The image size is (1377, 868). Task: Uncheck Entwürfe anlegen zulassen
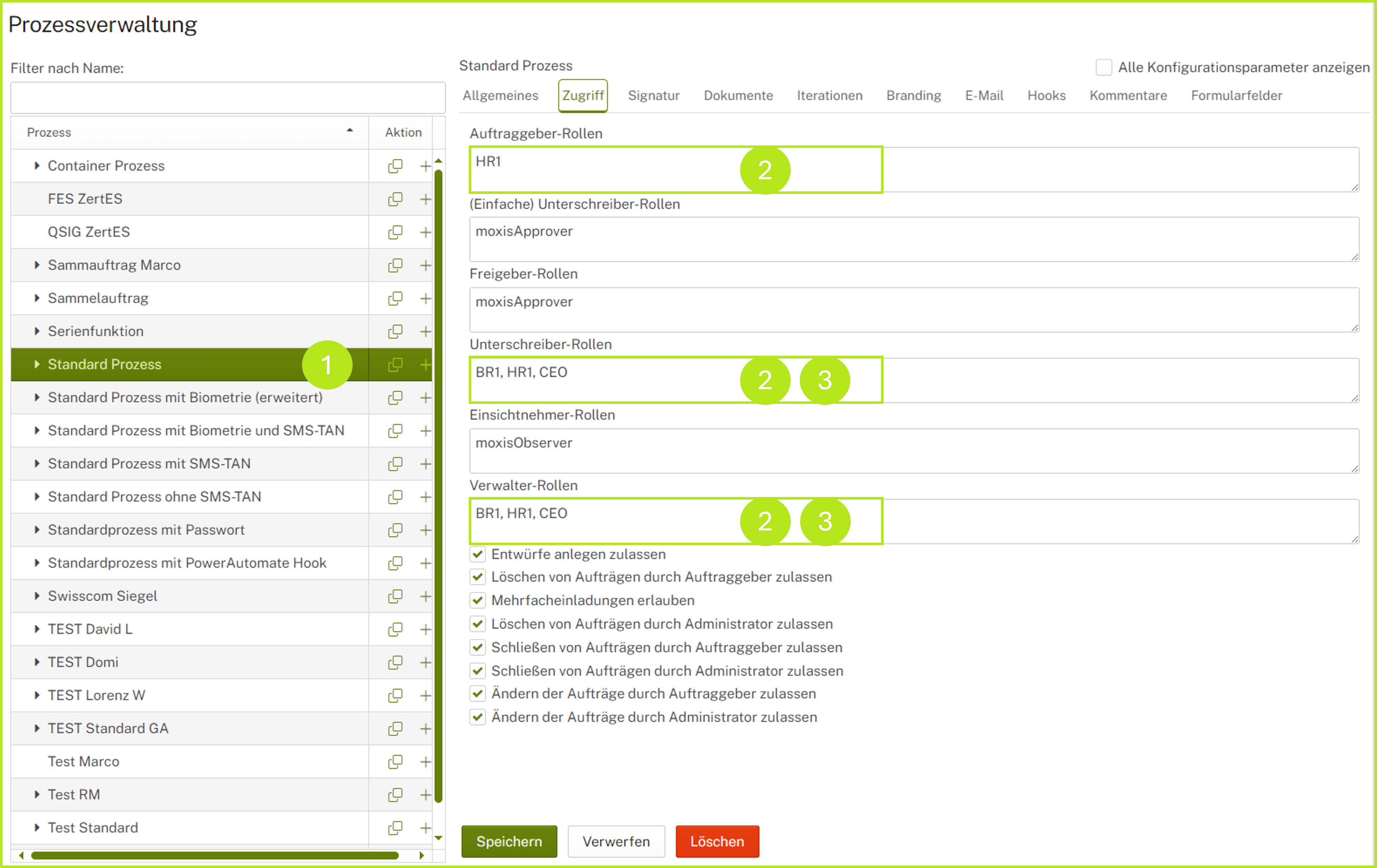[477, 554]
